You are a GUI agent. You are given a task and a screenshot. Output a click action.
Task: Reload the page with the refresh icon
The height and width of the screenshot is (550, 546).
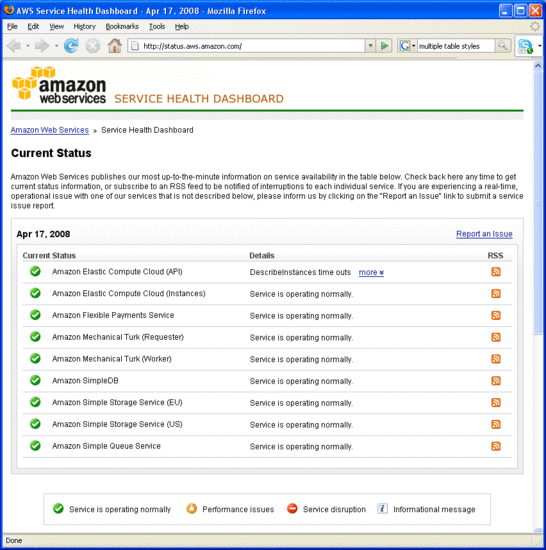pos(71,46)
